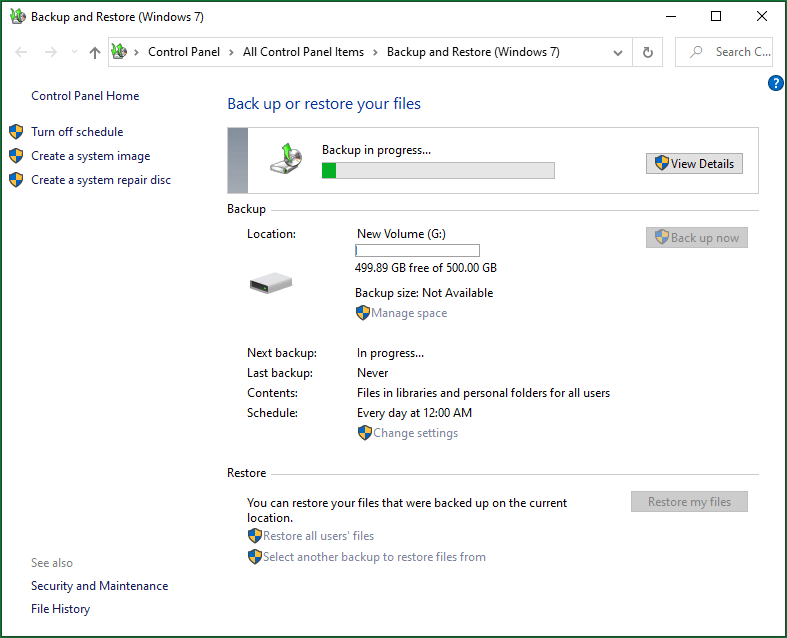Image resolution: width=787 pixels, height=638 pixels.
Task: Select Control Panel in the breadcrumb
Action: tap(184, 52)
